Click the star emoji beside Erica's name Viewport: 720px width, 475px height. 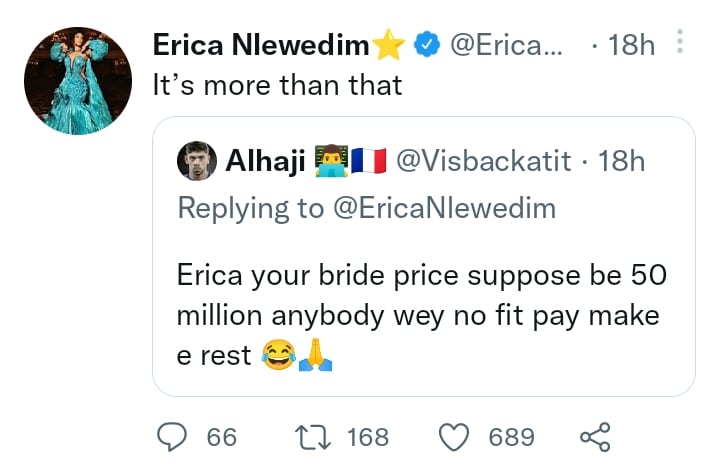[387, 44]
